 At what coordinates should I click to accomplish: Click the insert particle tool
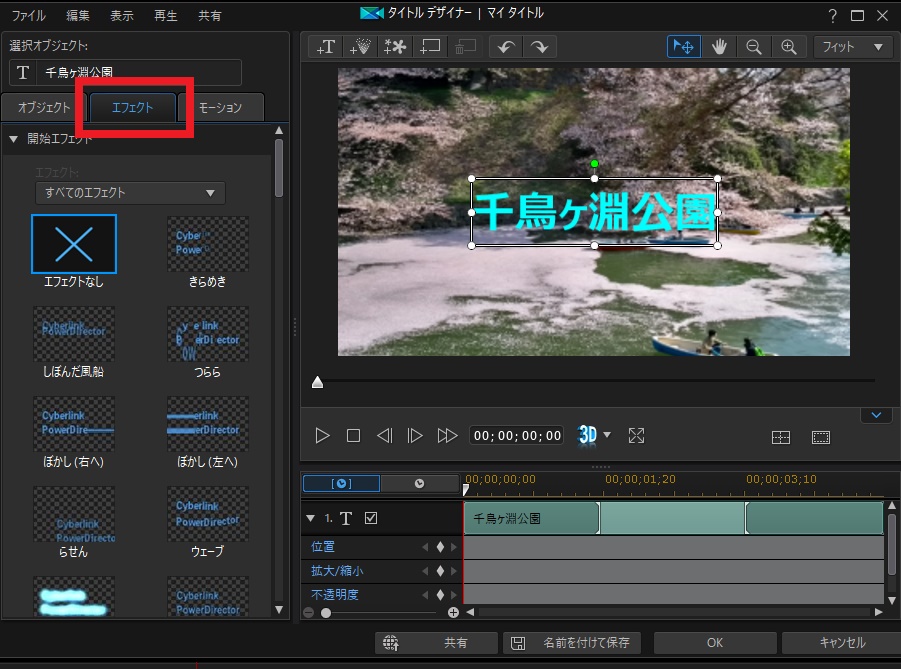click(x=359, y=47)
